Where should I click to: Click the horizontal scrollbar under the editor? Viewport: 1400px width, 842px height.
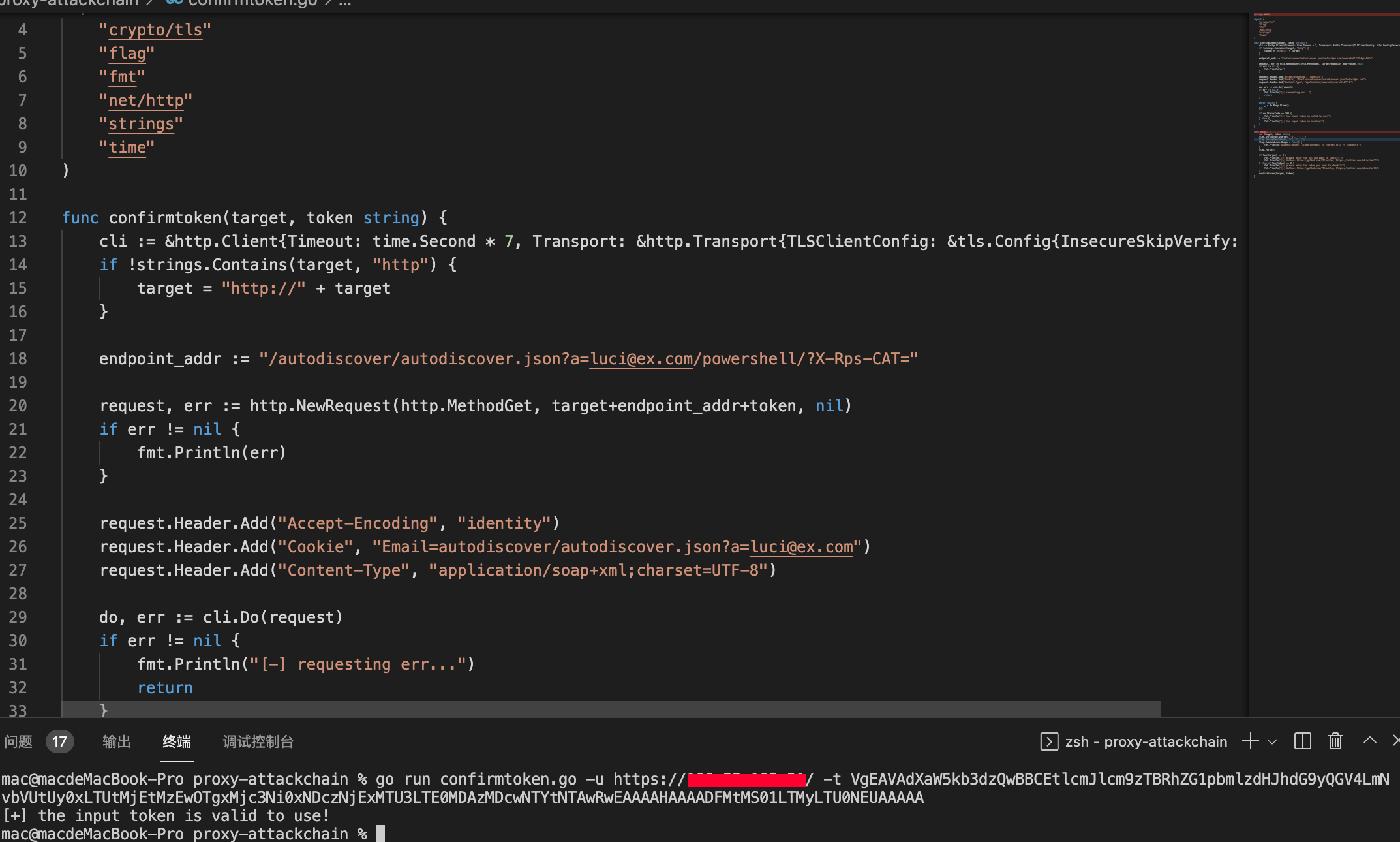(611, 708)
